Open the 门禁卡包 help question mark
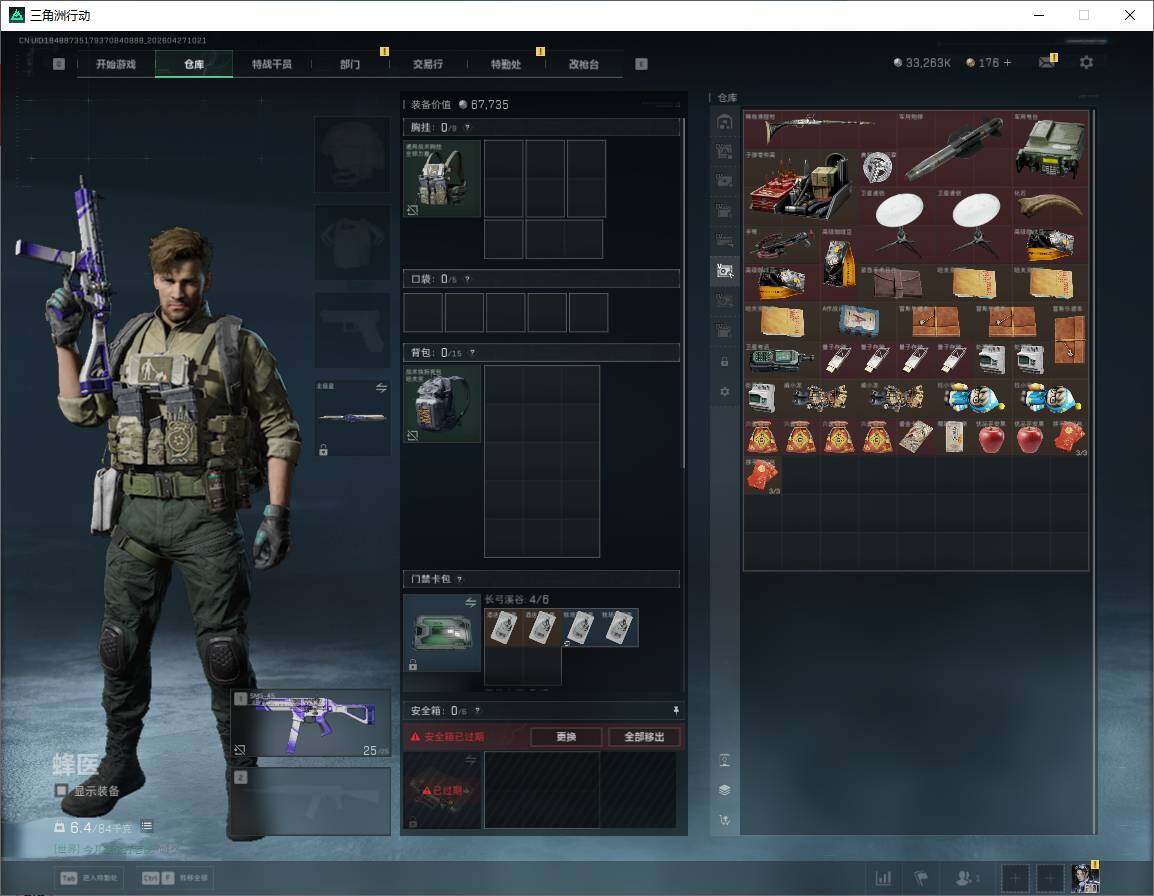Image resolution: width=1154 pixels, height=896 pixels. 459,579
